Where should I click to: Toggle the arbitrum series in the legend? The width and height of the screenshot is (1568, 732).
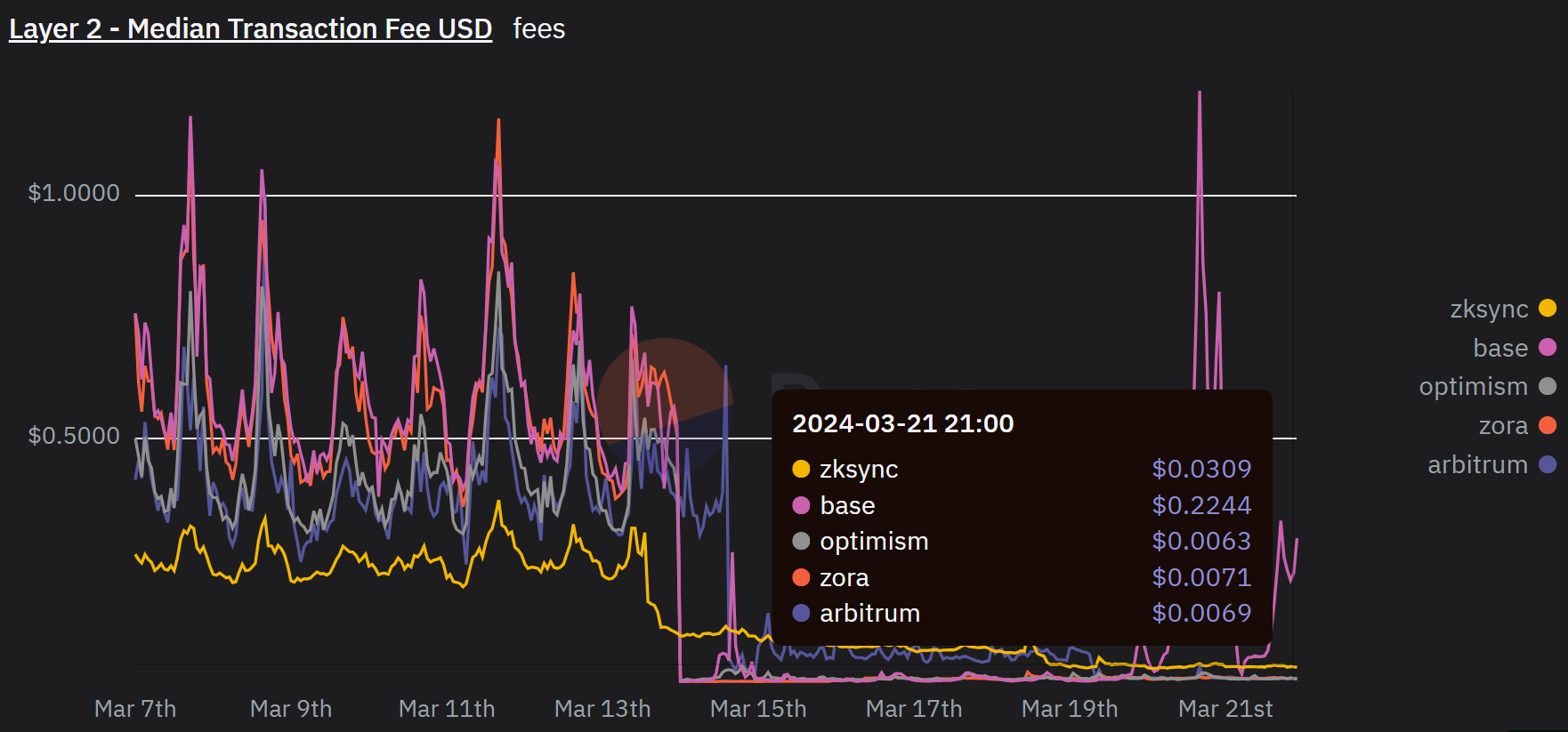point(1491,464)
